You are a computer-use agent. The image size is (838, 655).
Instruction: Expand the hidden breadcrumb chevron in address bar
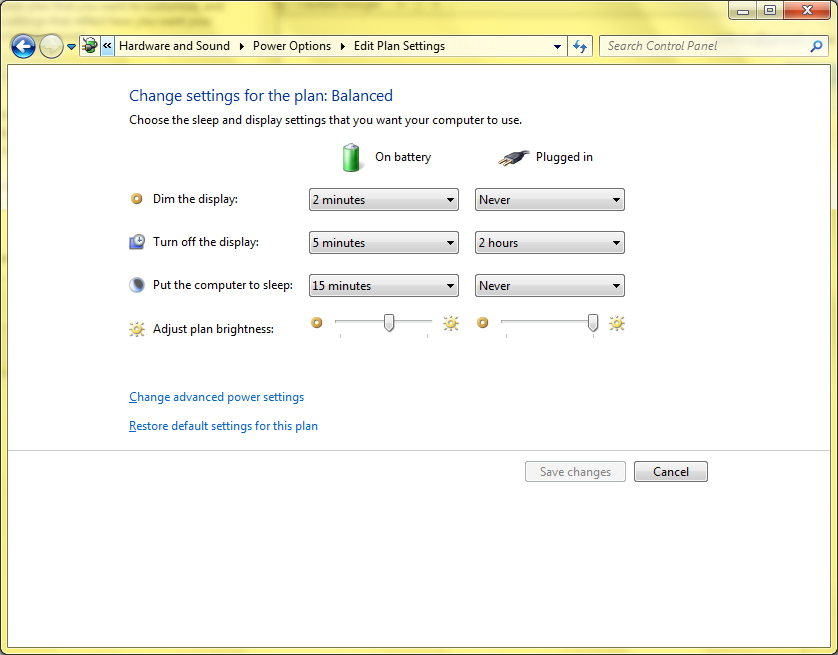click(x=107, y=46)
